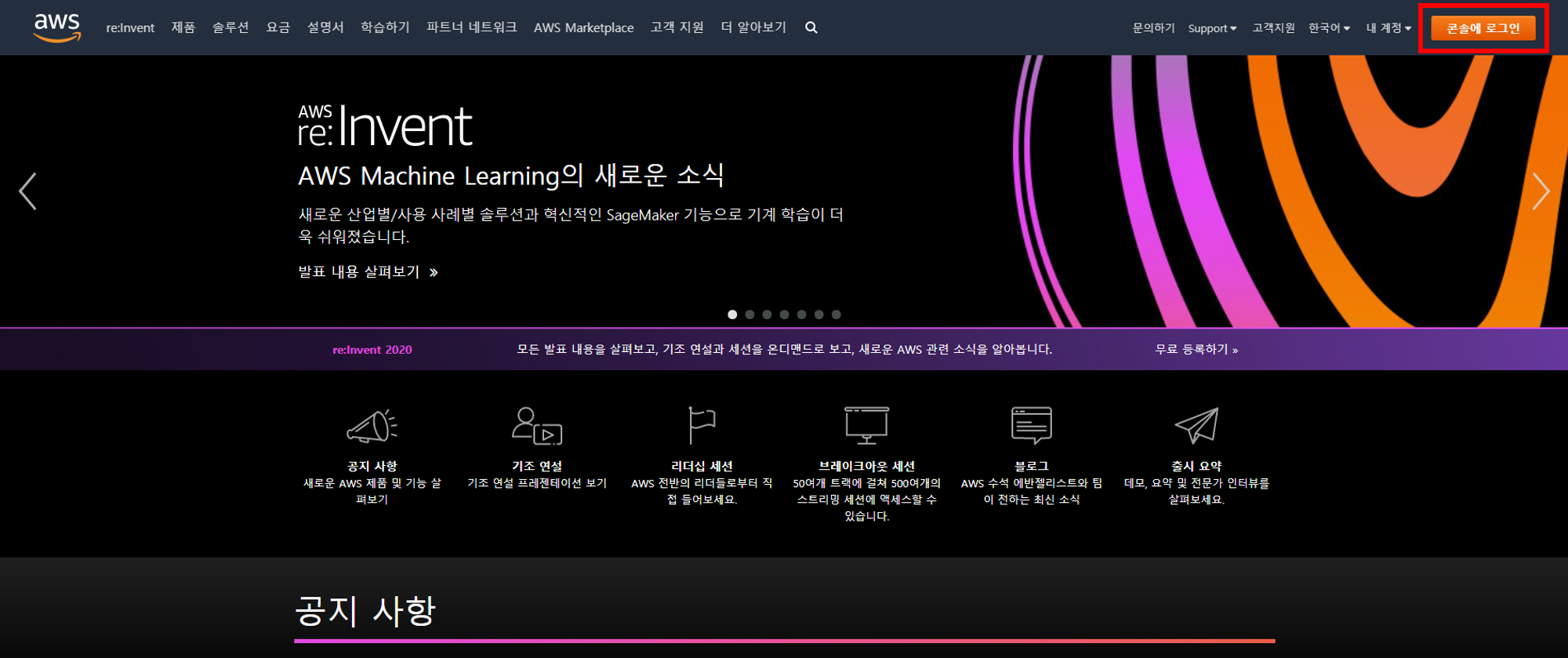The image size is (1568, 658).
Task: Select the fourth carousel dot
Action: (x=784, y=314)
